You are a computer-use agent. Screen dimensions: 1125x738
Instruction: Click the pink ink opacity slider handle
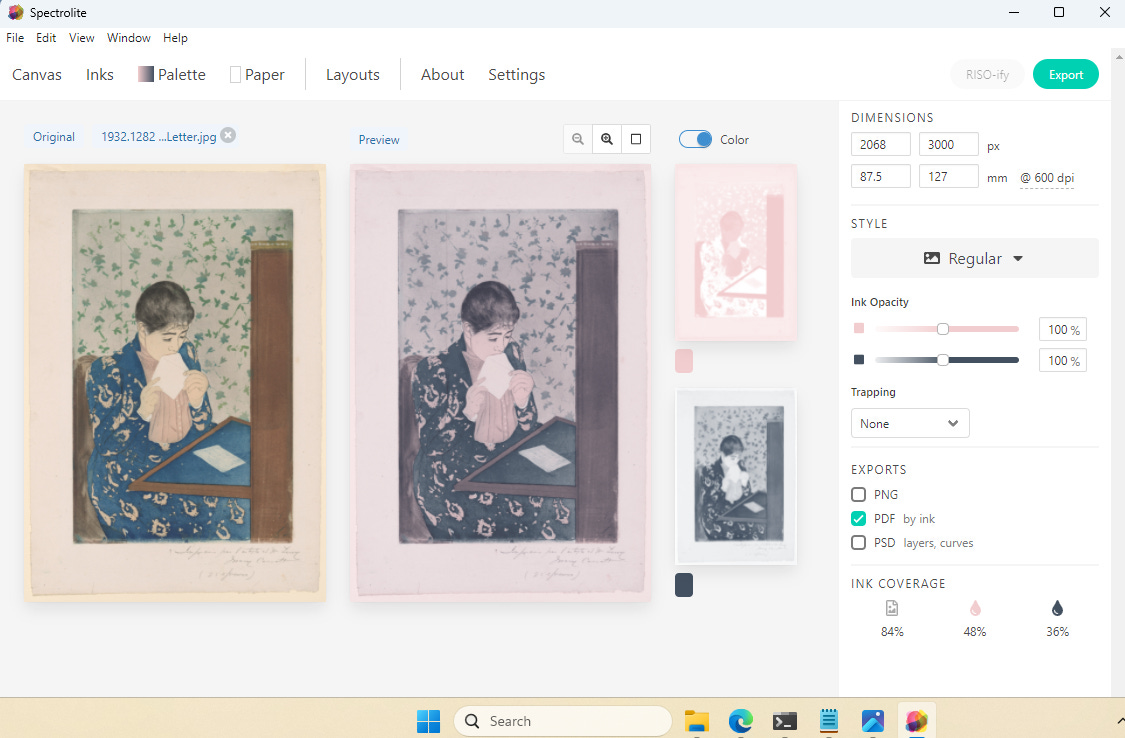coord(943,328)
